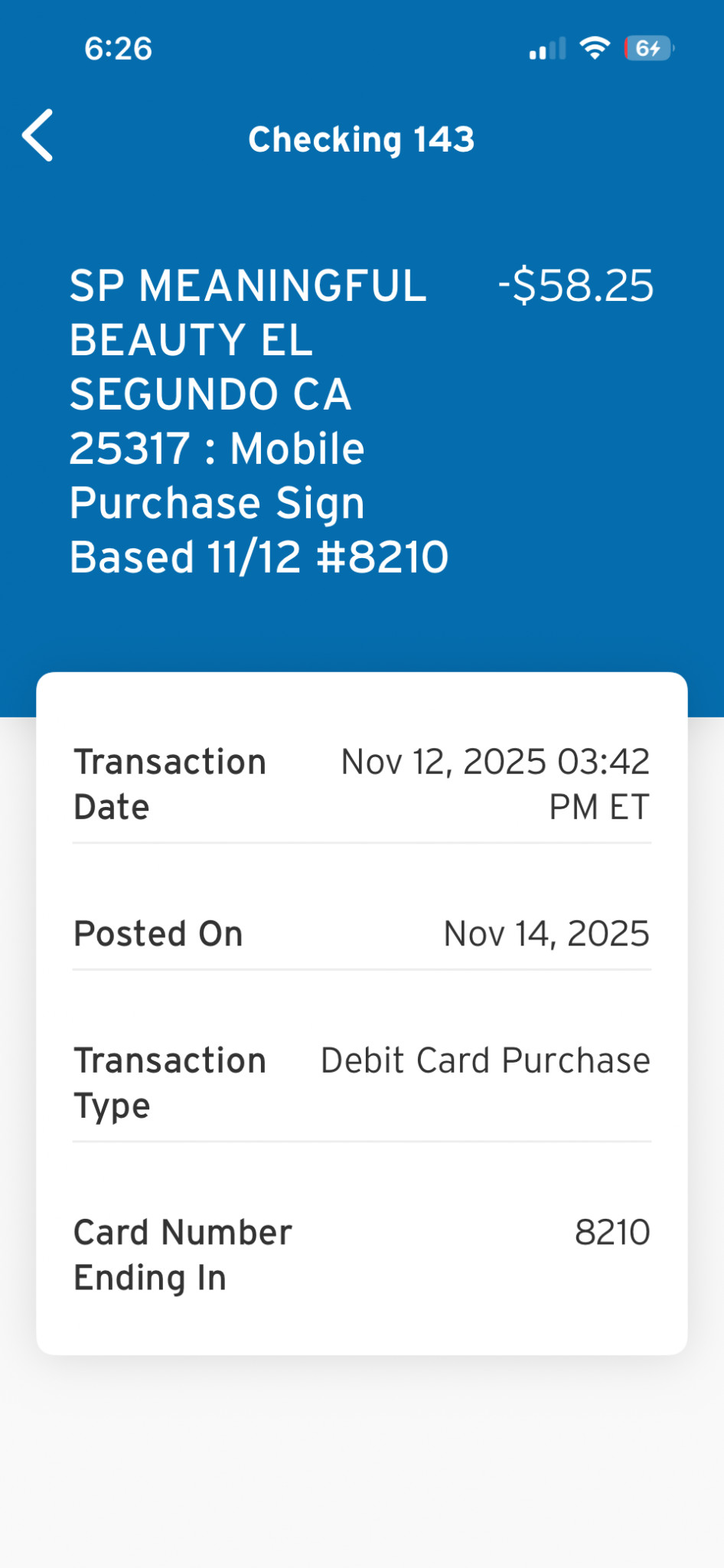
Task: Select the 8210 card number value
Action: pos(612,1233)
